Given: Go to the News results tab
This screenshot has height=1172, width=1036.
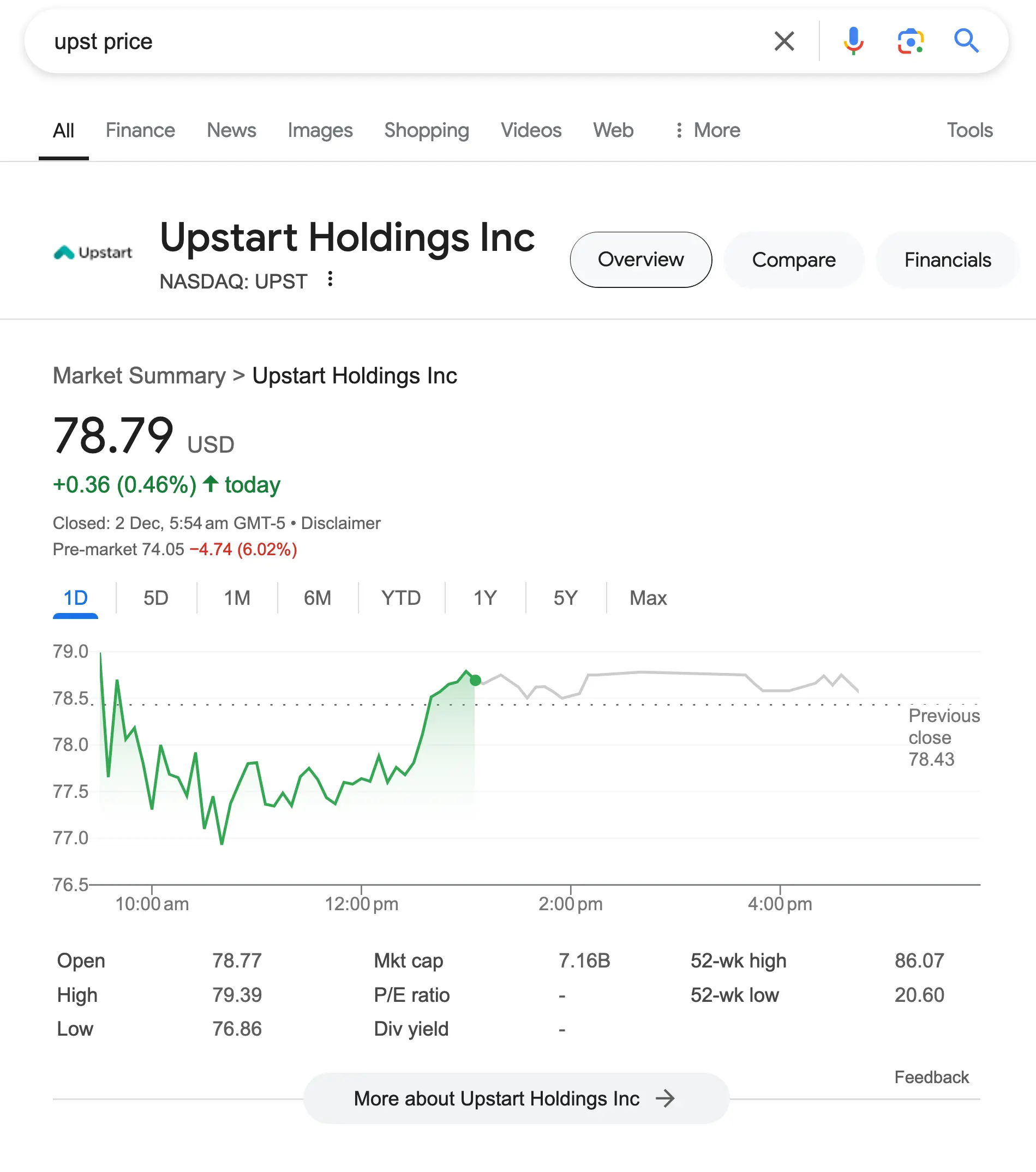Looking at the screenshot, I should (231, 130).
